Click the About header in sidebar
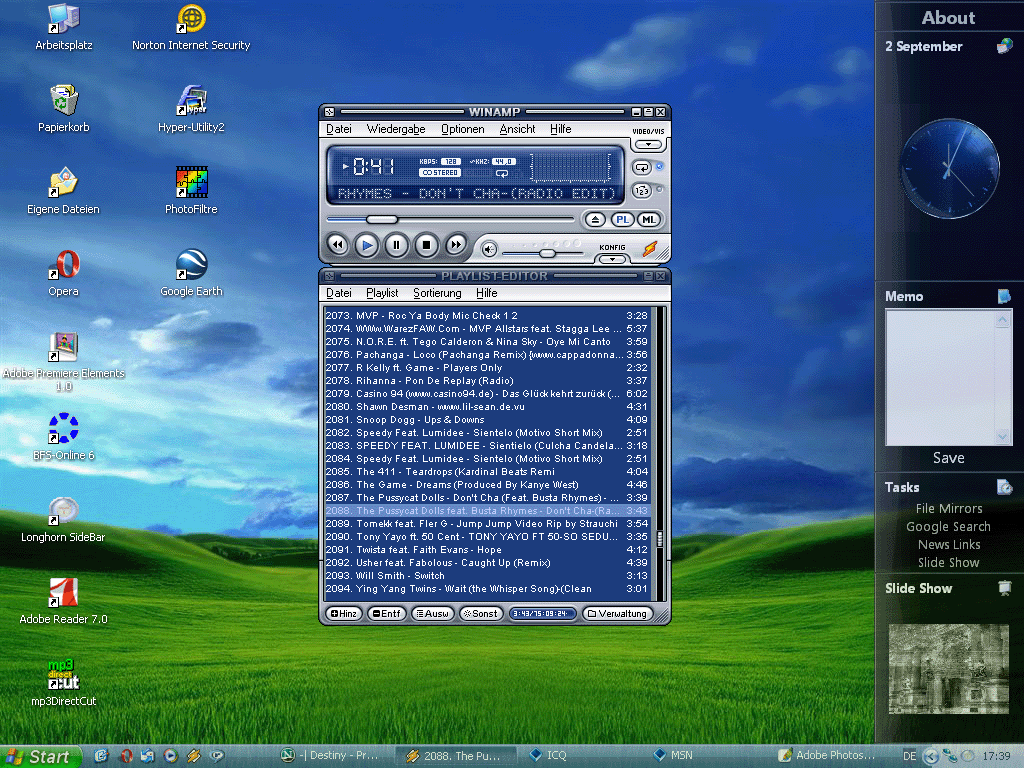 click(948, 18)
